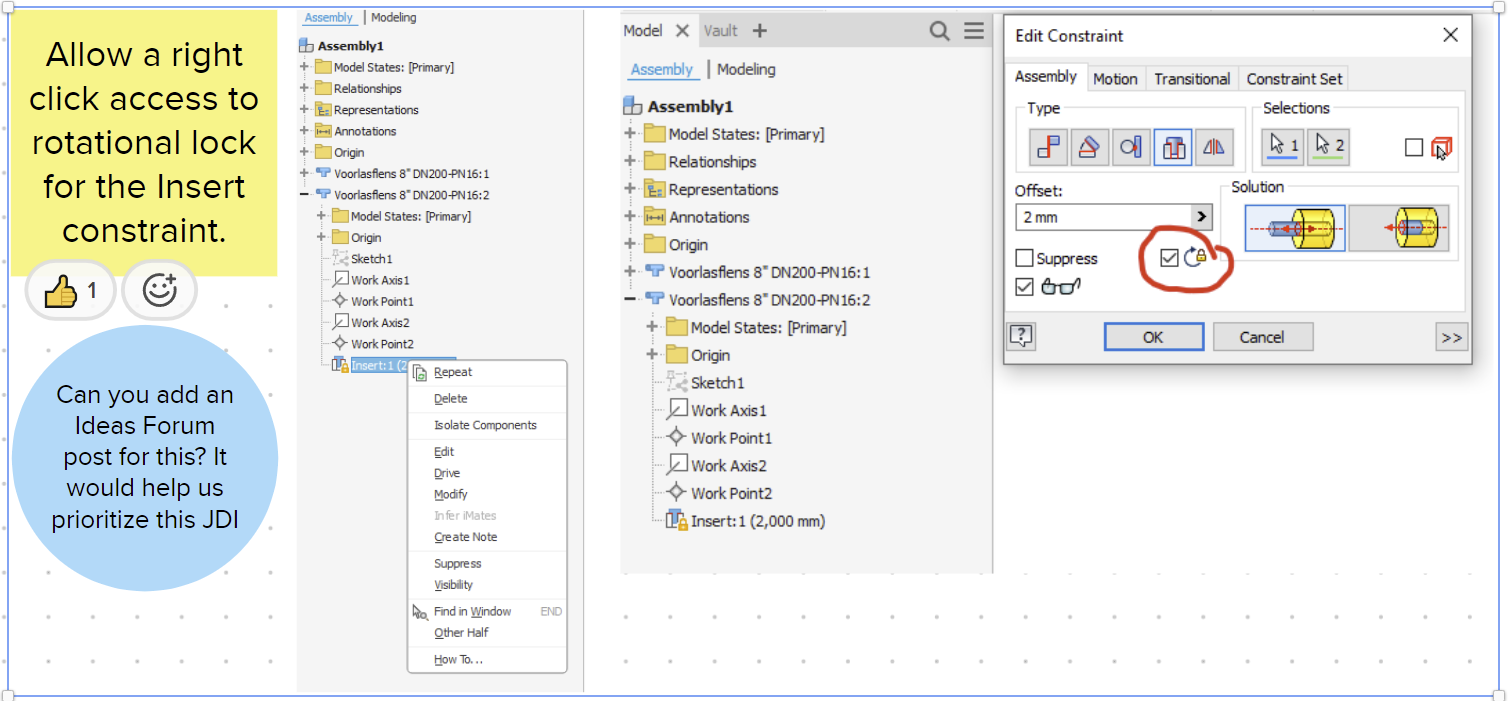Select the Angle constraint type icon

(x=1090, y=147)
